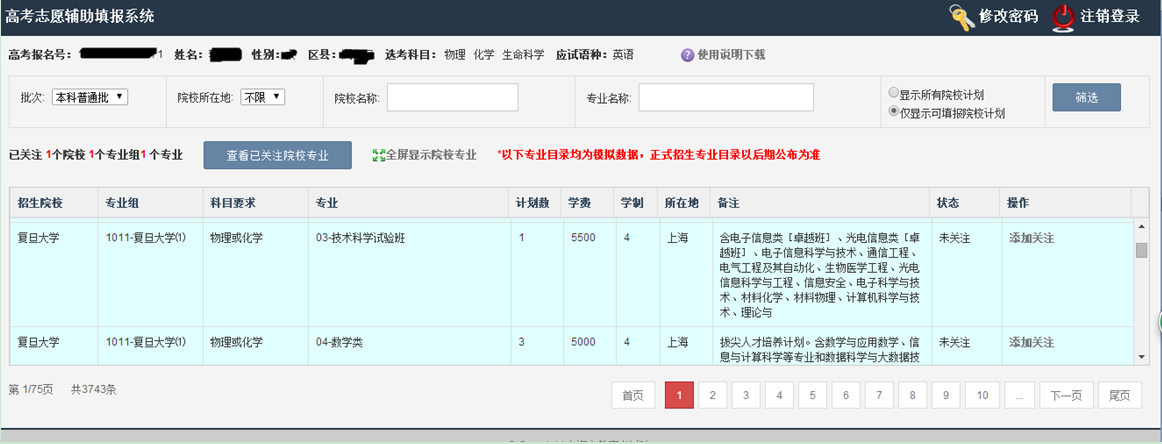The image size is (1162, 444).
Task: Click 复旦大学 in the 04-数学类 row
Action: pyautogui.click(x=39, y=342)
